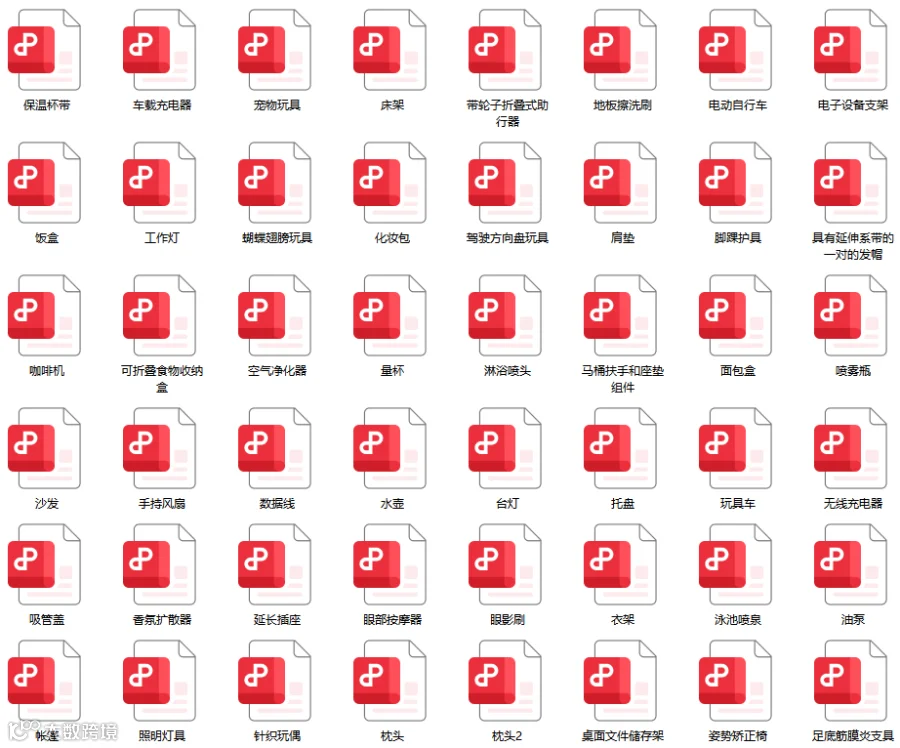Select the 空气净化器 name label

(x=277, y=371)
